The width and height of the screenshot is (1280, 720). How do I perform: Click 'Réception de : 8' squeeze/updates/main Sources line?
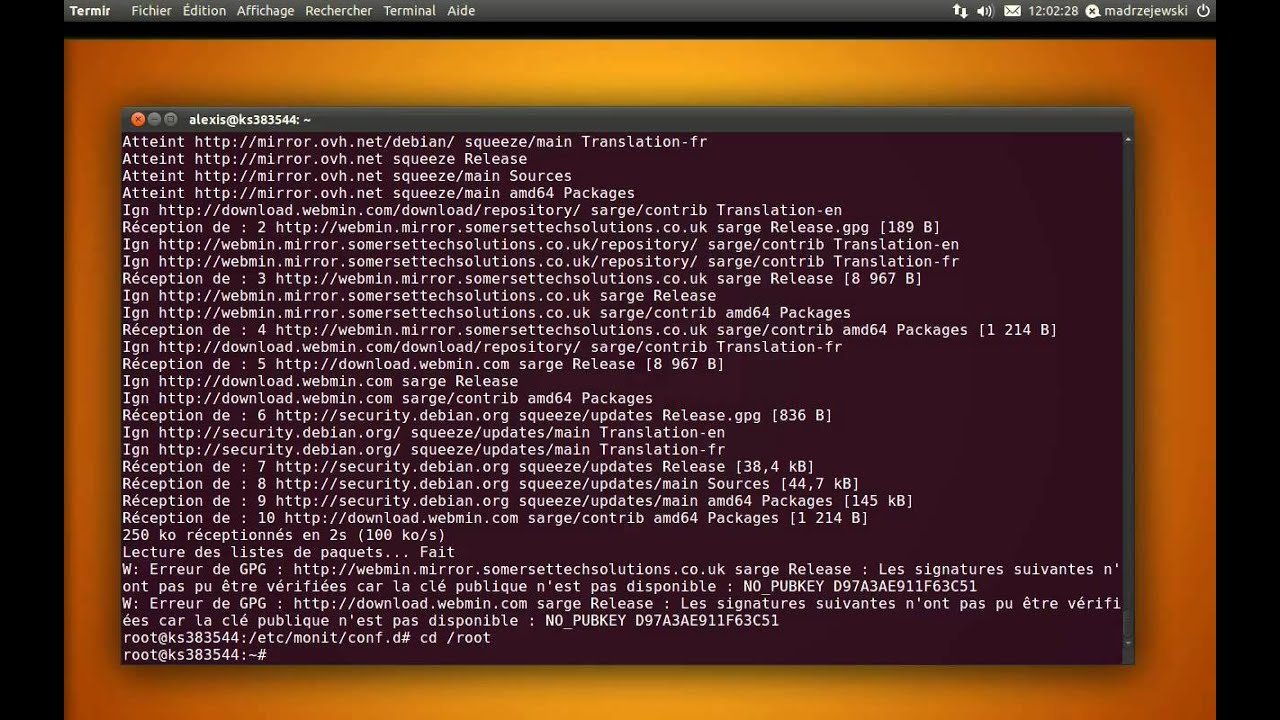click(491, 484)
